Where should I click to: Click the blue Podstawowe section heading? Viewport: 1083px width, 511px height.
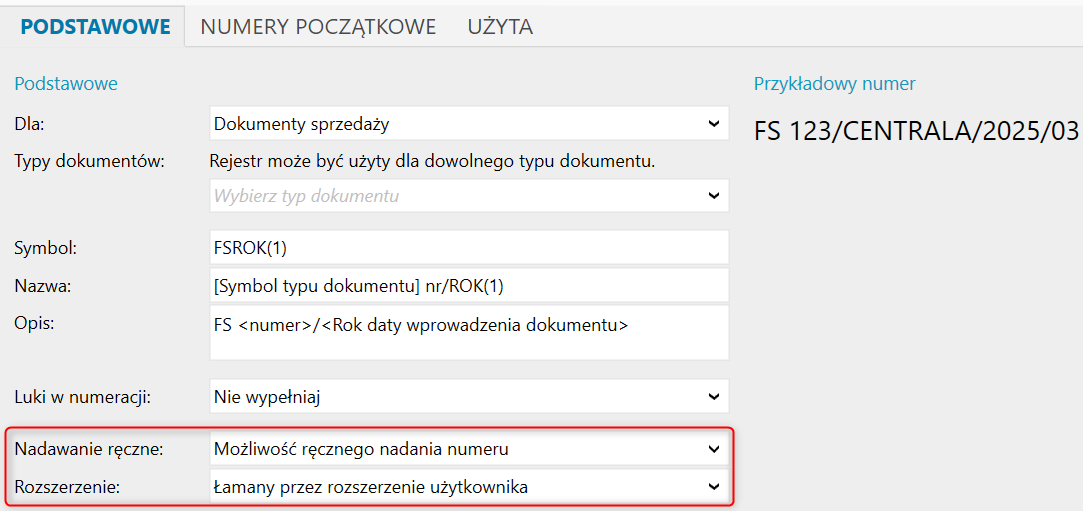pos(66,84)
